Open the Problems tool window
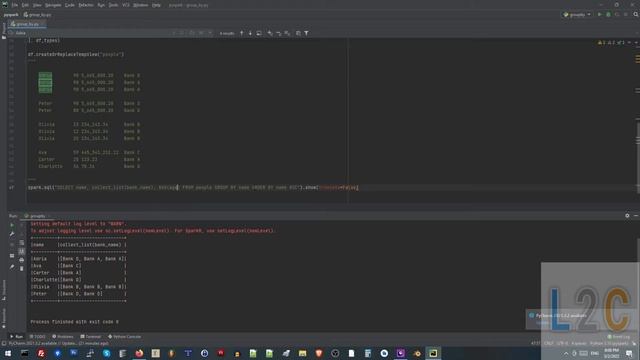The height and width of the screenshot is (360, 640). (63, 337)
